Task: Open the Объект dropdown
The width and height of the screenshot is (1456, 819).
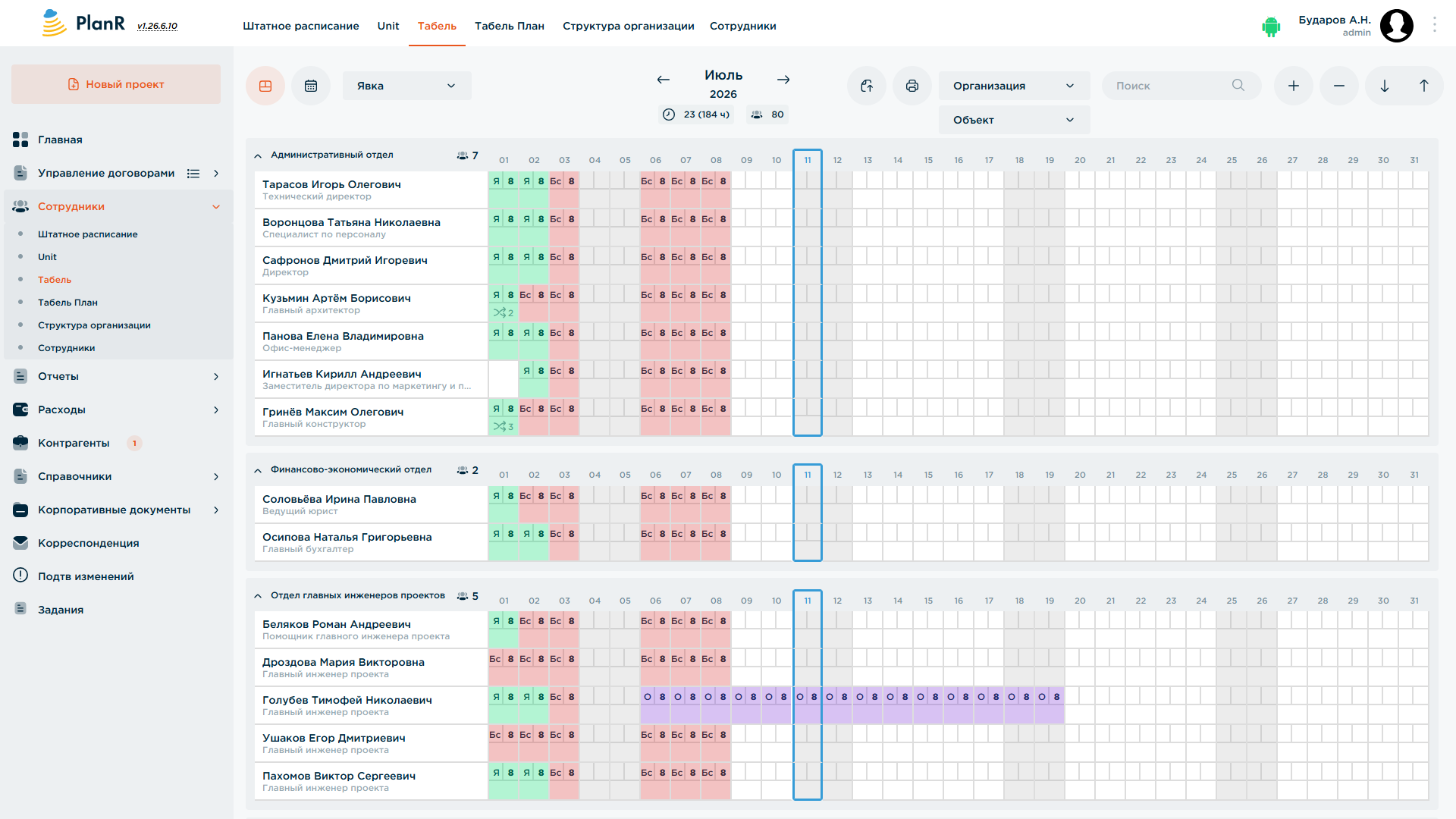Action: (x=1015, y=120)
